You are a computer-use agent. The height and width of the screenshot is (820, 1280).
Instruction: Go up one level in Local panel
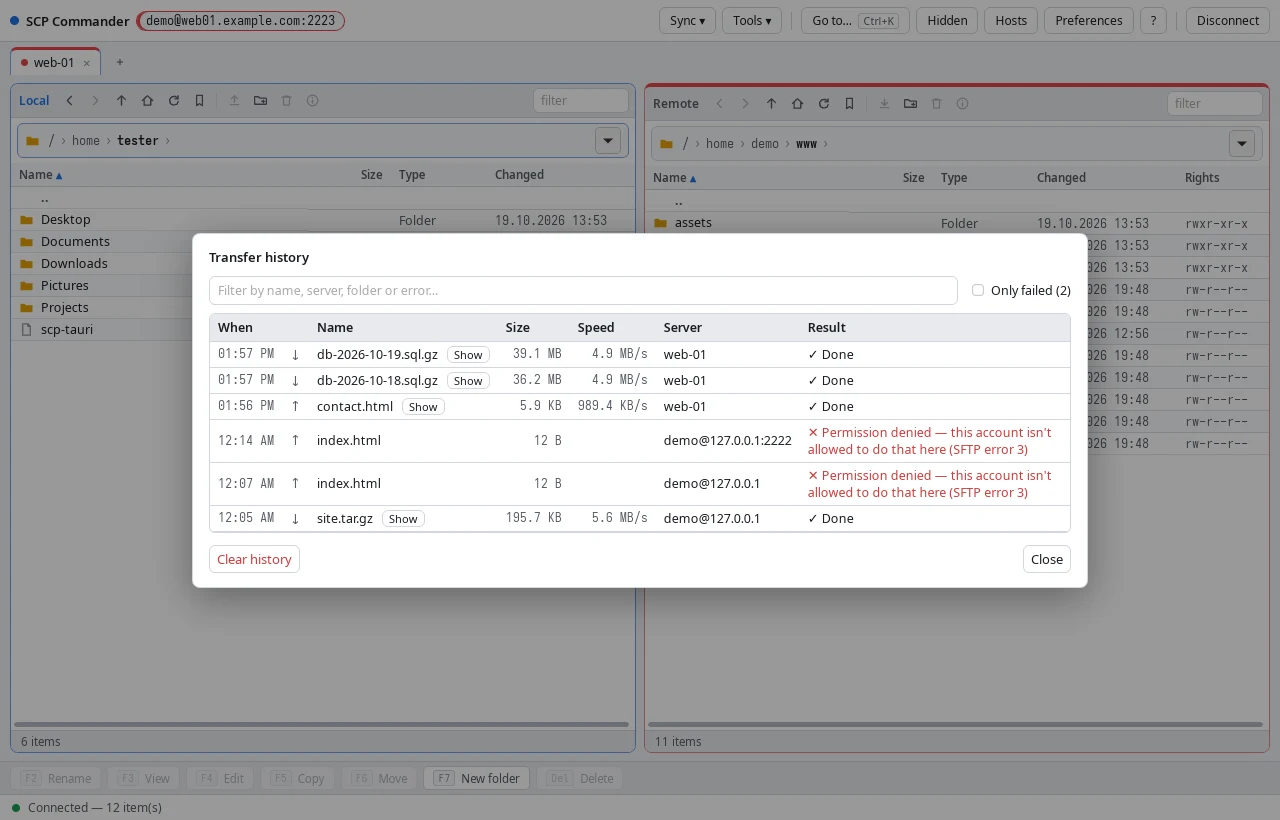pos(121,101)
